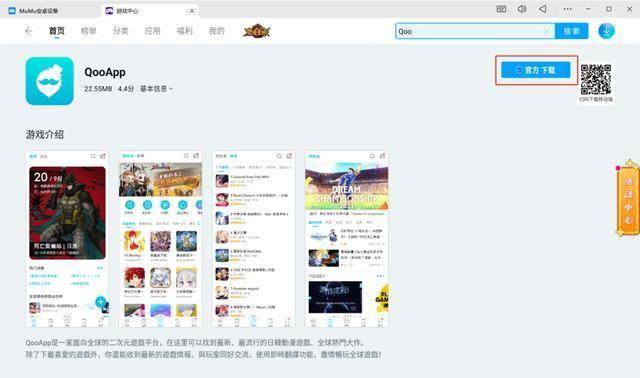This screenshot has height=378, width=640.
Task: Clear search text with the x icon
Action: point(547,31)
